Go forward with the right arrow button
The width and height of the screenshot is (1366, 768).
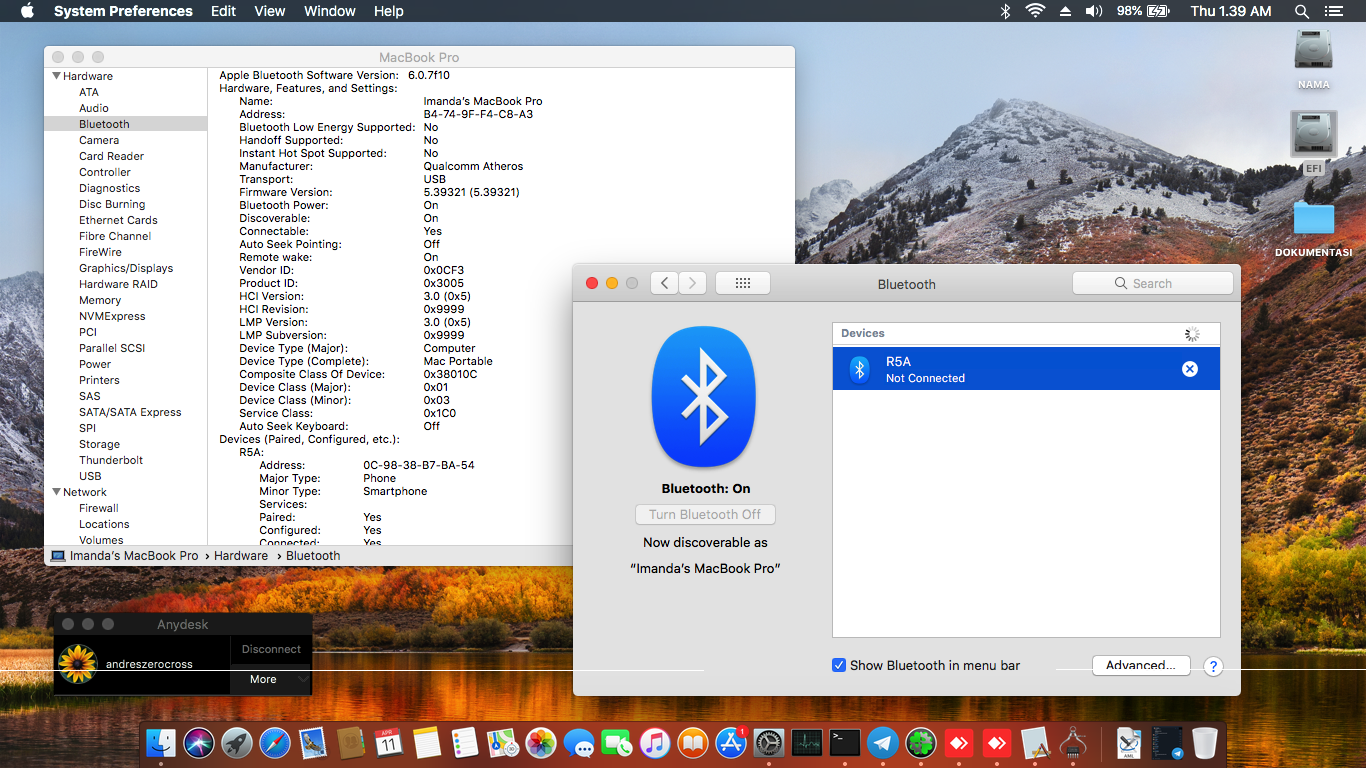[693, 283]
